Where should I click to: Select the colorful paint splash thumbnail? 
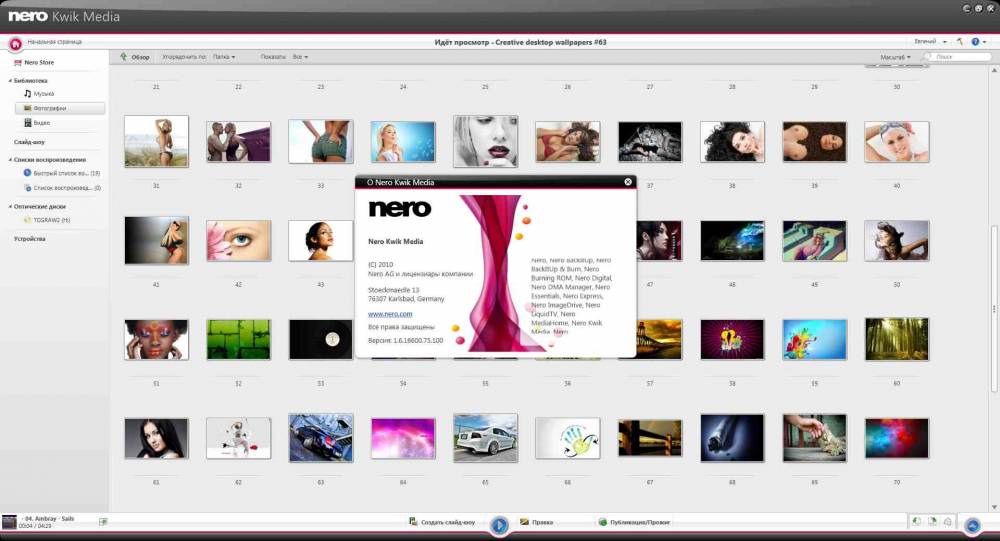pyautogui.click(x=814, y=339)
